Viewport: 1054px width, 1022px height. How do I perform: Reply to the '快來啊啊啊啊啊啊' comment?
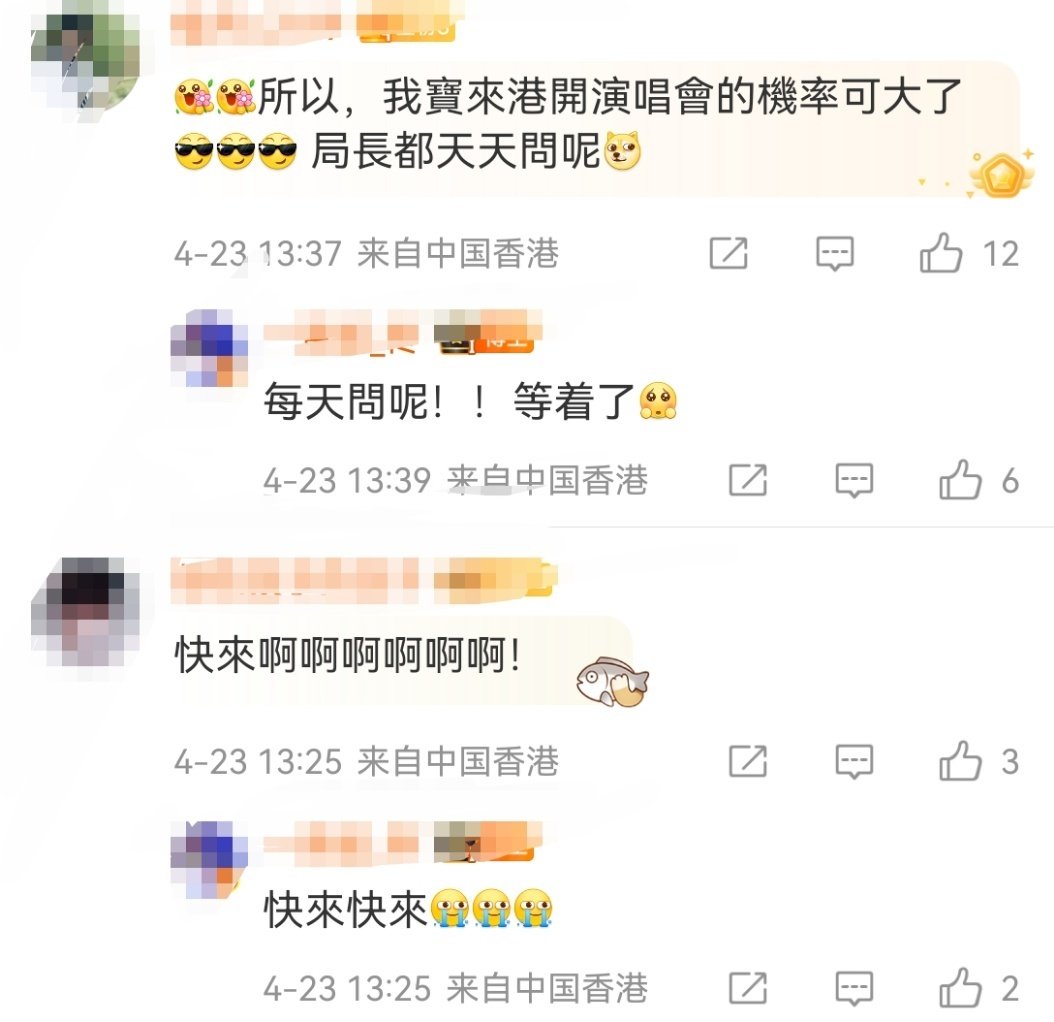point(854,761)
